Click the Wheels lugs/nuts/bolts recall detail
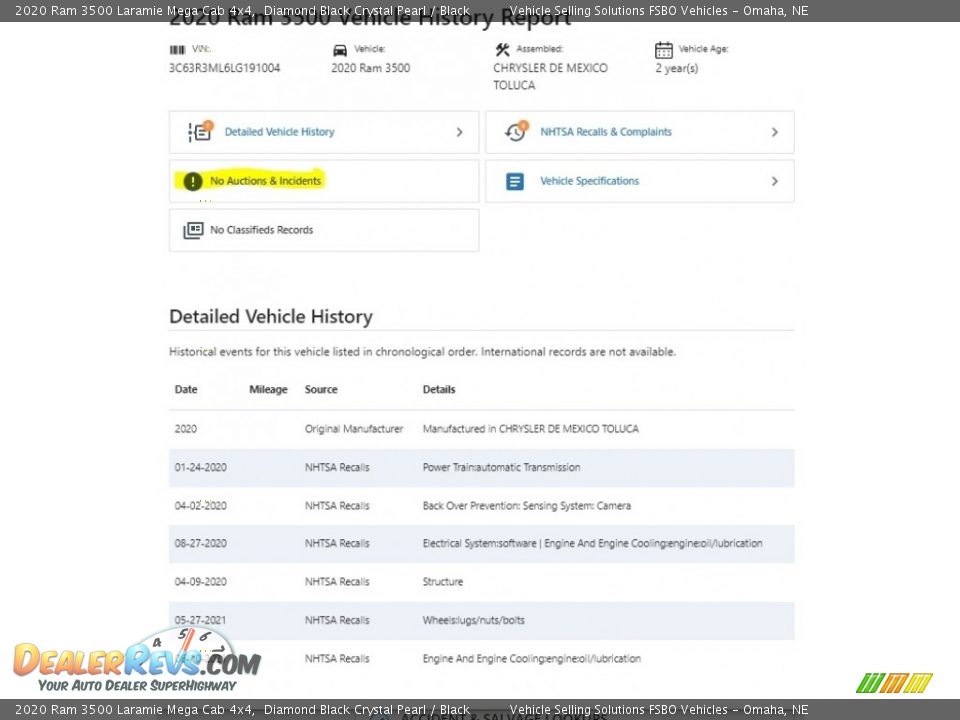The height and width of the screenshot is (720, 960). click(473, 620)
